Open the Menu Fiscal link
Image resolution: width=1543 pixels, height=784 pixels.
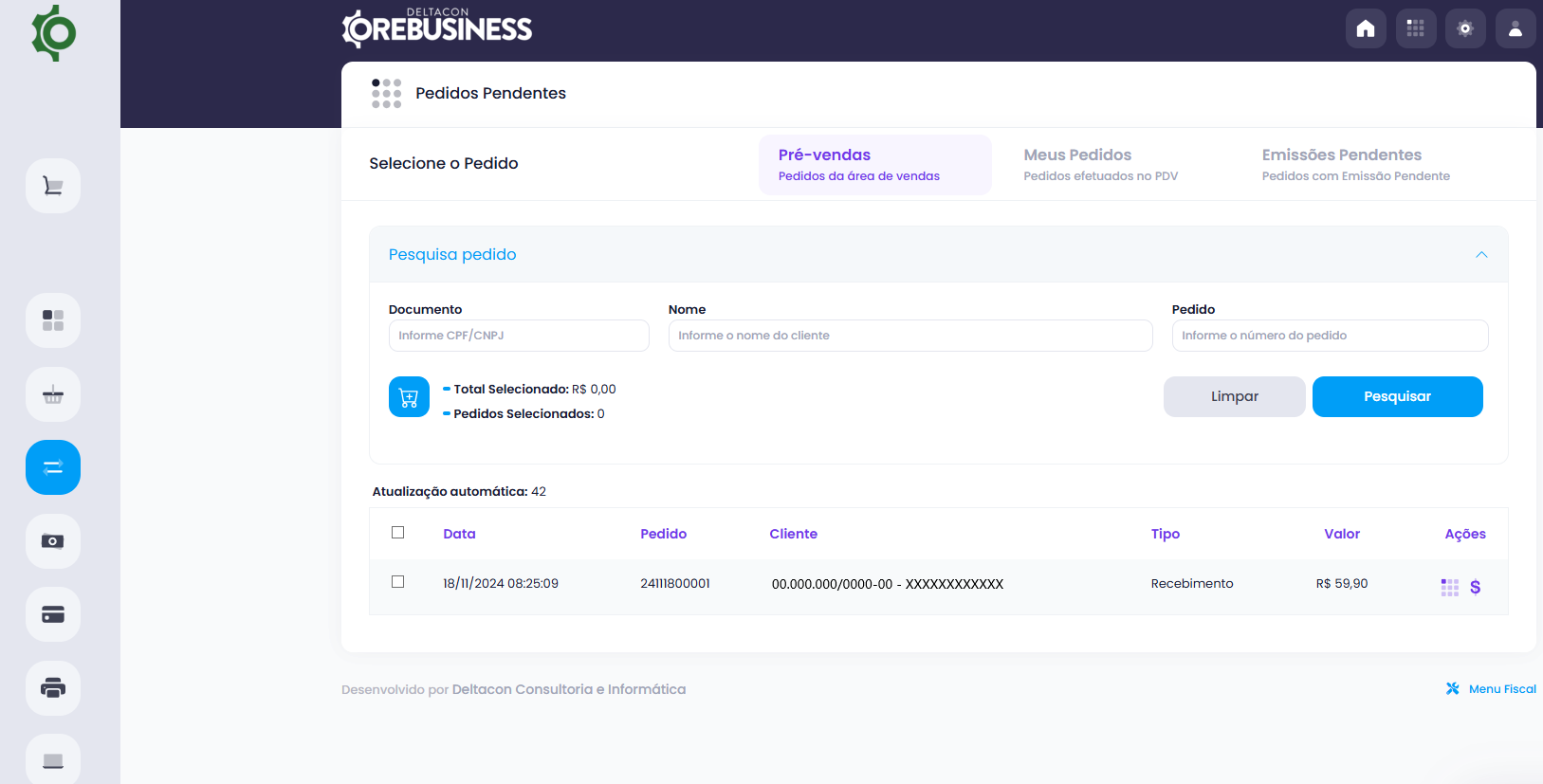[x=1502, y=689]
